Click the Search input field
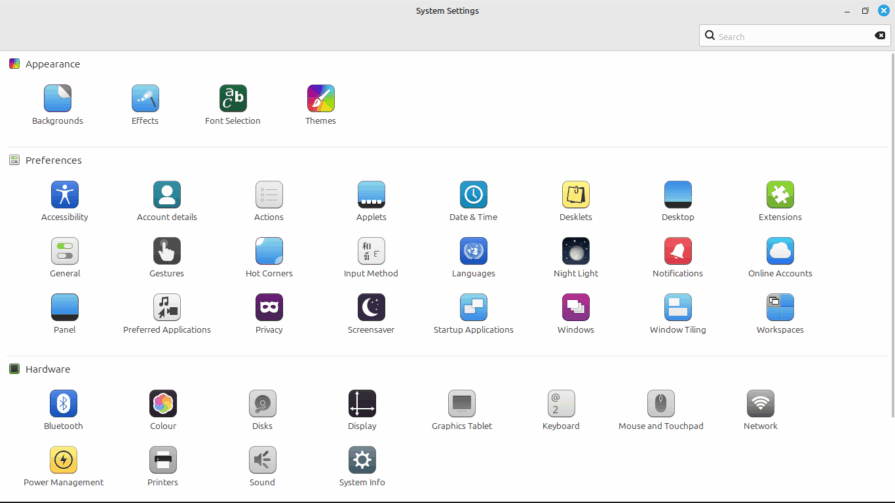The width and height of the screenshot is (895, 503). tap(790, 36)
